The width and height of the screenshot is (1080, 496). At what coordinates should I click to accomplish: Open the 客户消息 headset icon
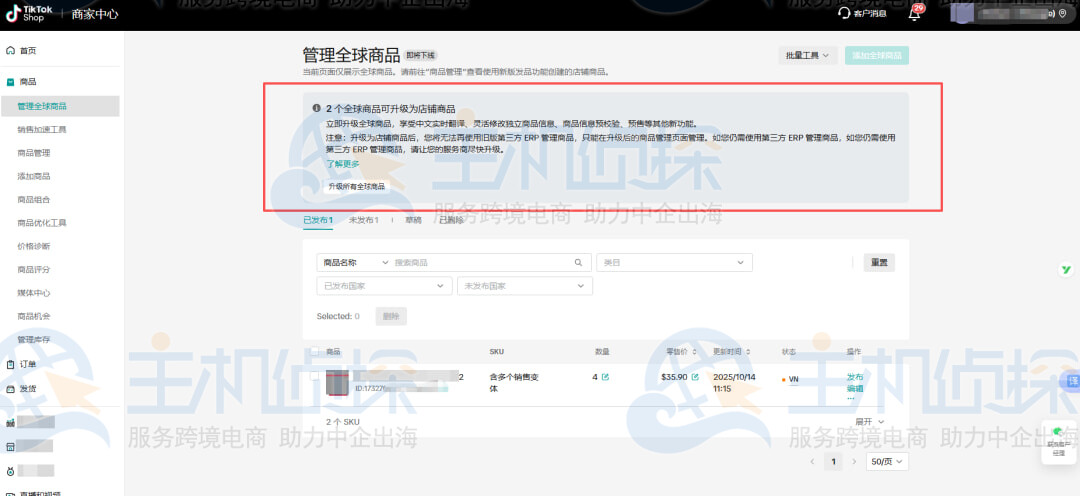pos(844,13)
